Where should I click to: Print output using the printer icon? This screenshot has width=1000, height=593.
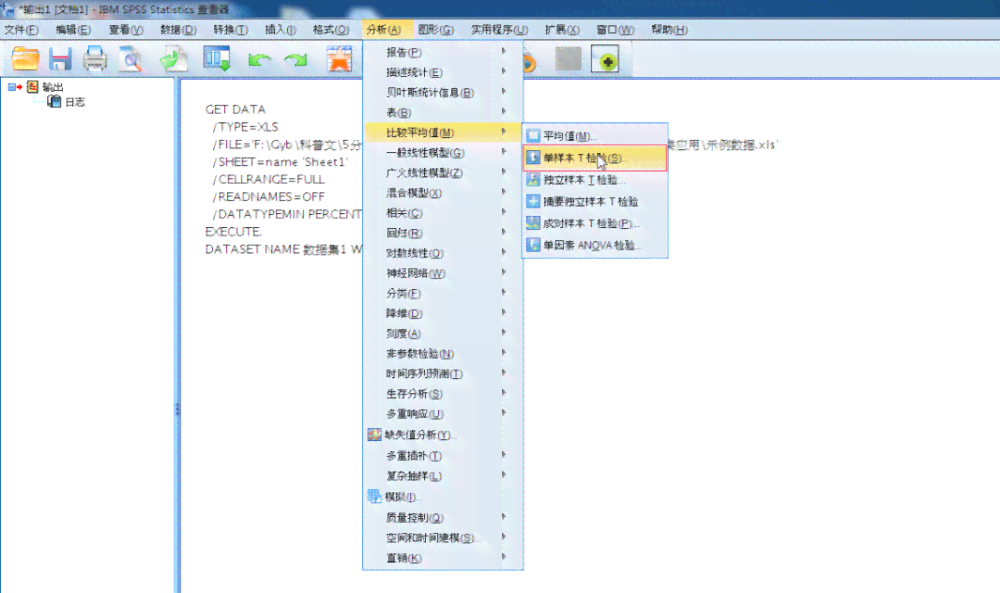95,59
